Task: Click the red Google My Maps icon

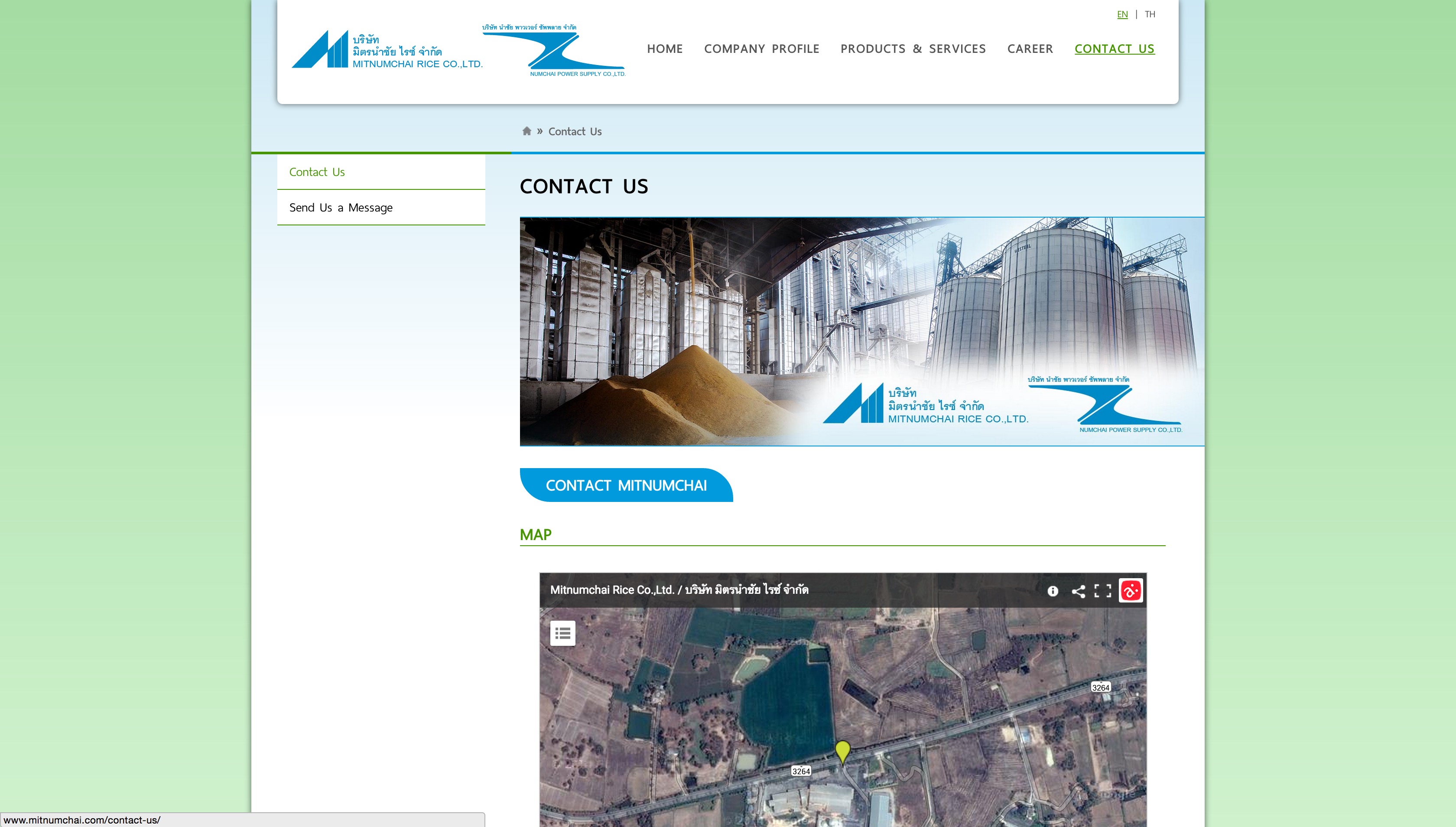Action: 1130,591
